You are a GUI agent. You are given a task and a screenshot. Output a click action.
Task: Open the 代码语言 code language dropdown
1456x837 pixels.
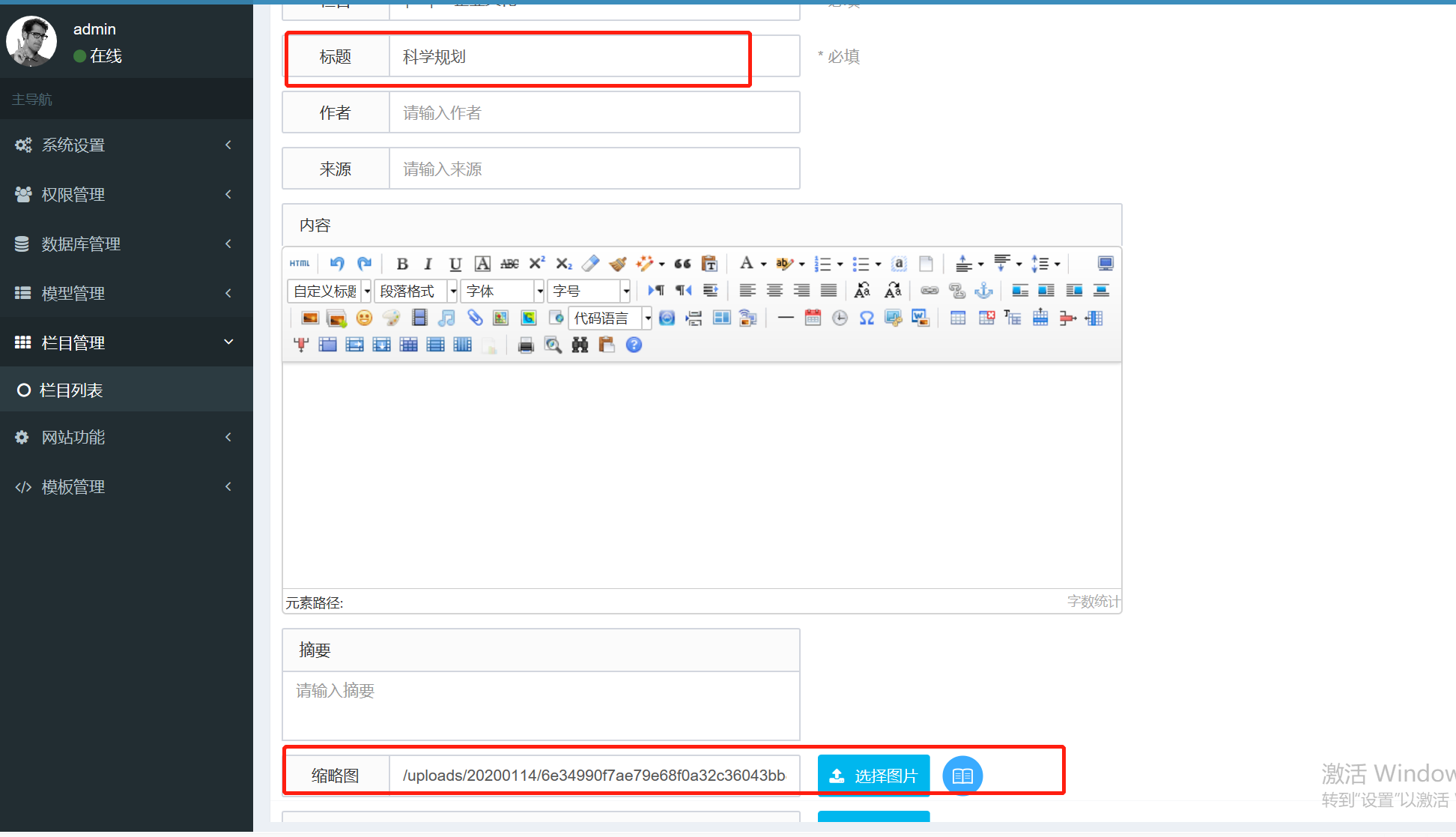pyautogui.click(x=610, y=318)
